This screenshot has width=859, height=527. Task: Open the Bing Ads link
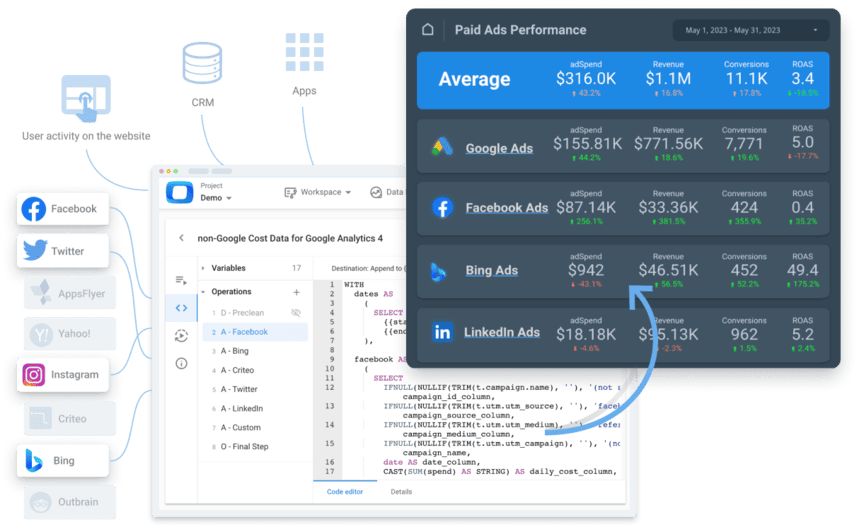click(x=491, y=270)
